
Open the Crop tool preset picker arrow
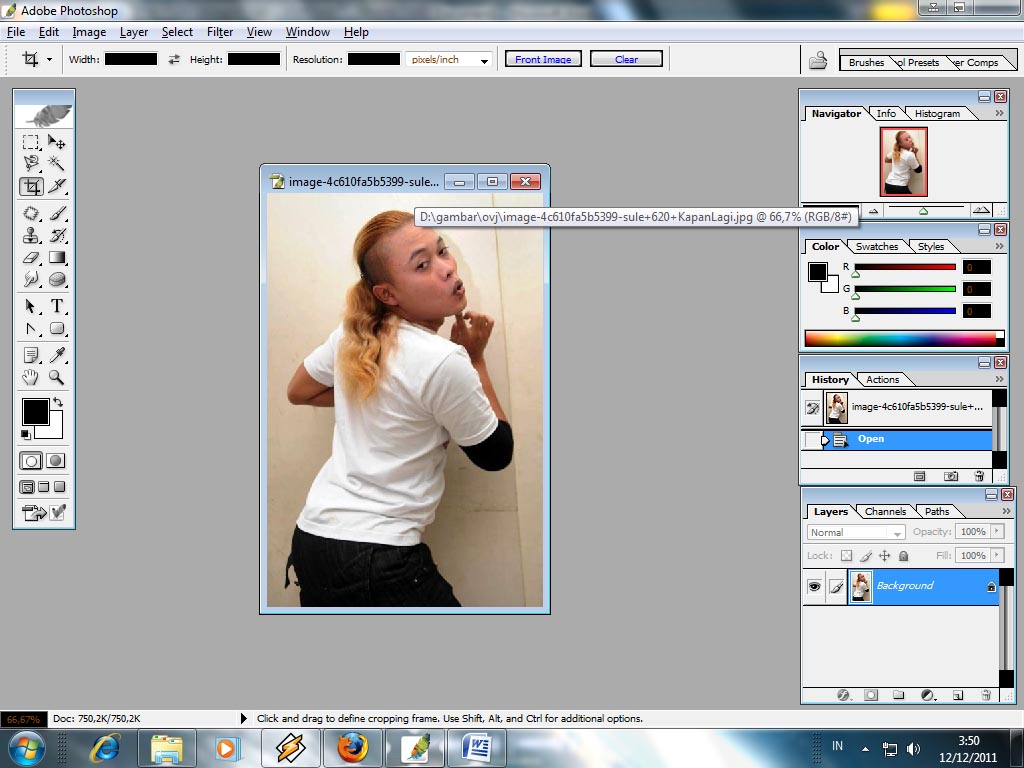click(49, 59)
